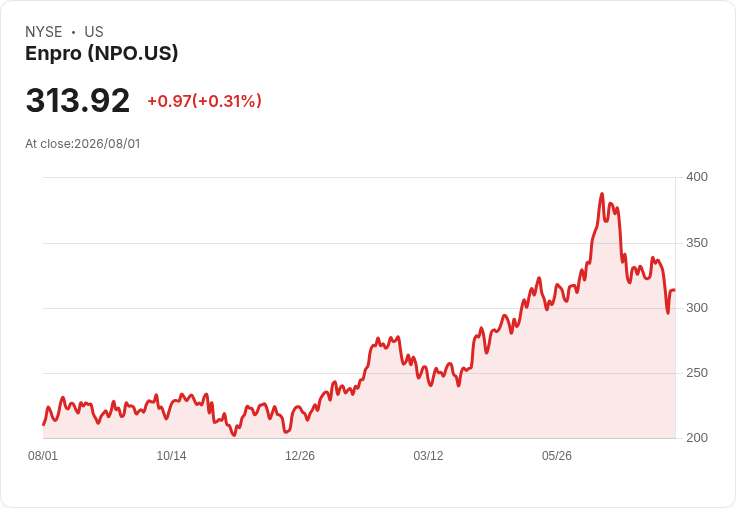Select the 313.92 current price
The width and height of the screenshot is (736, 508).
point(77,100)
